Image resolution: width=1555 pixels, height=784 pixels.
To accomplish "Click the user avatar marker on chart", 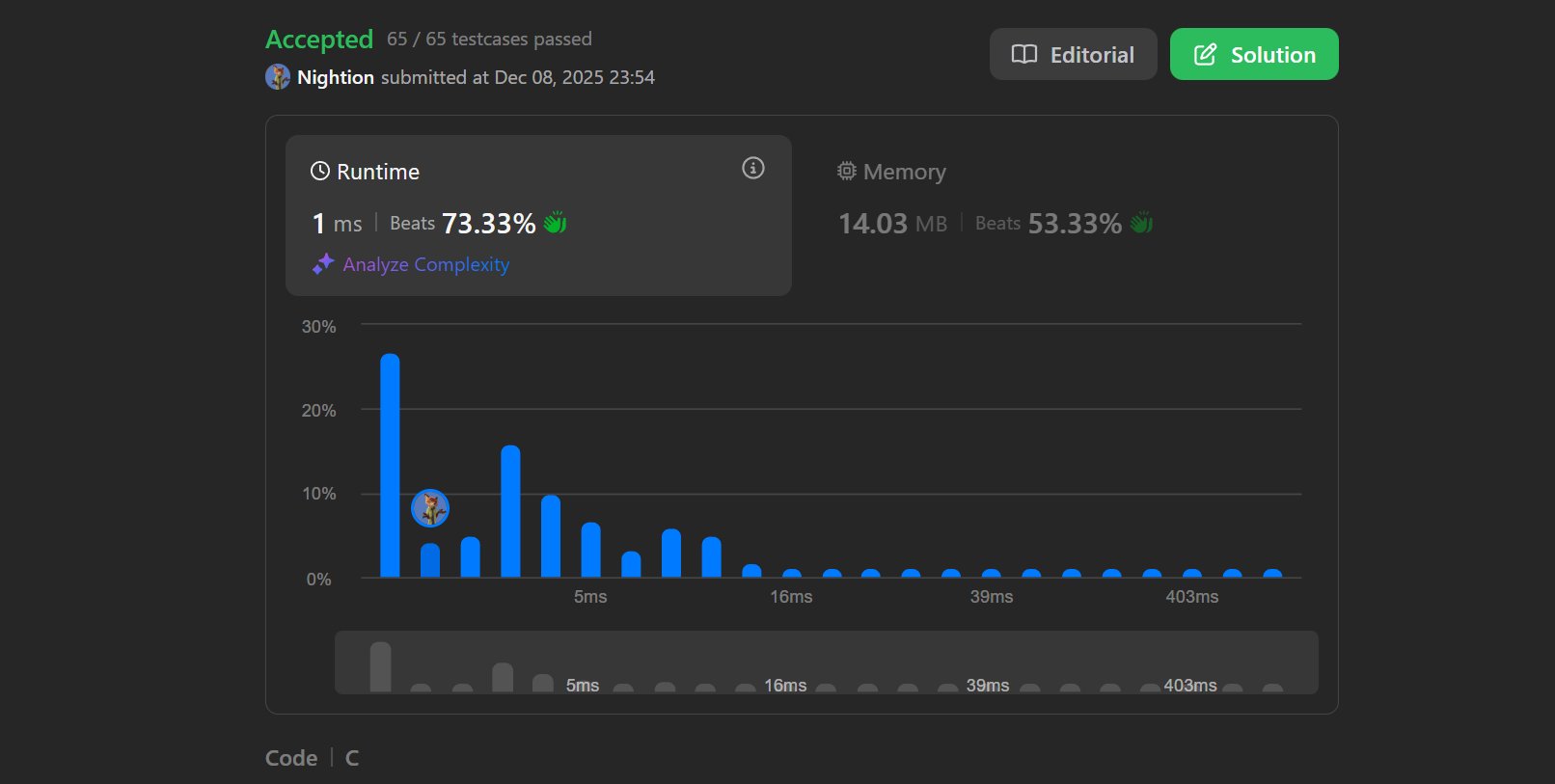I will coord(430,508).
